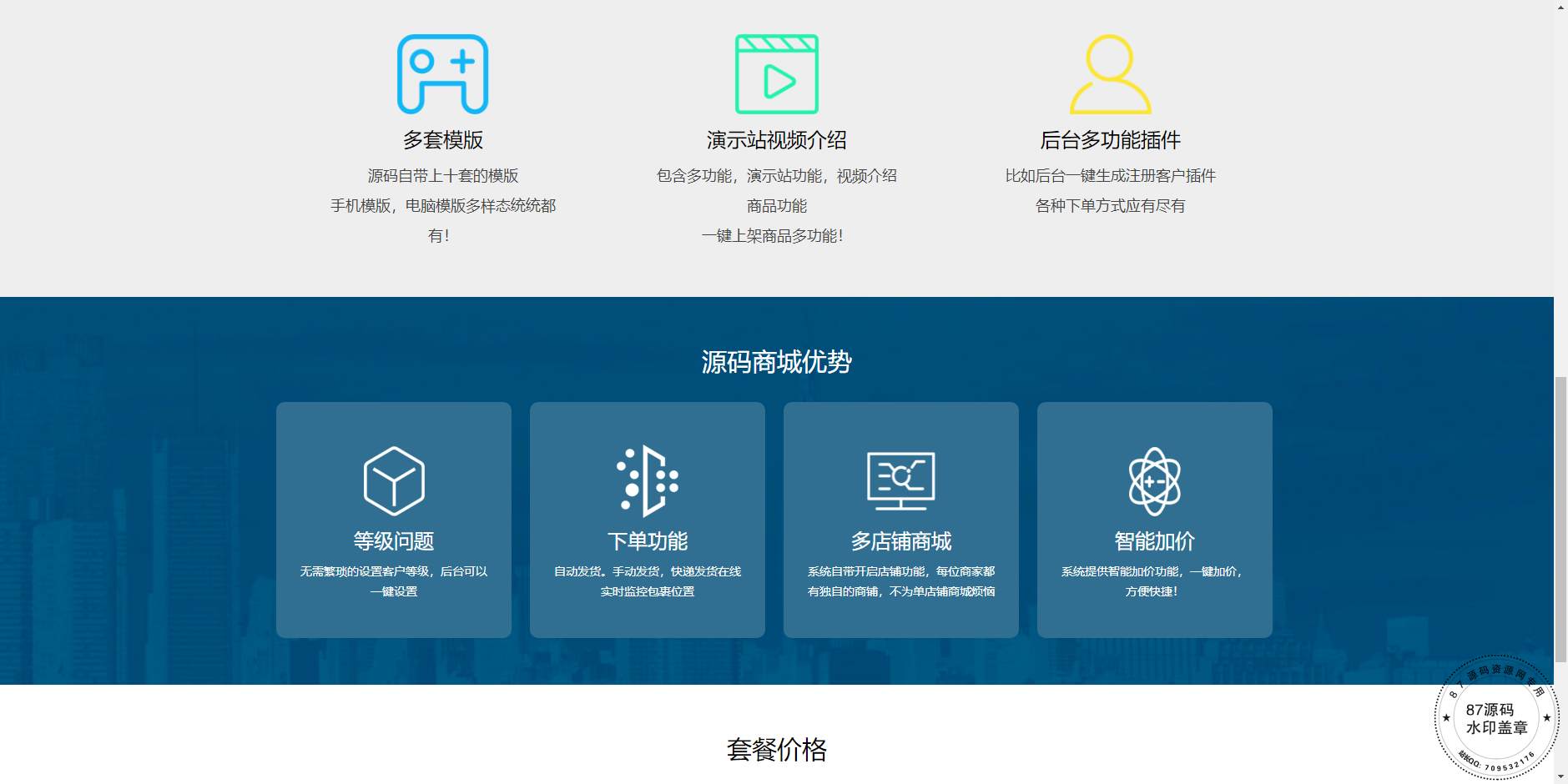Viewport: 1568px width, 784px height.
Task: Click the 智能加价 card title
Action: (x=1155, y=541)
